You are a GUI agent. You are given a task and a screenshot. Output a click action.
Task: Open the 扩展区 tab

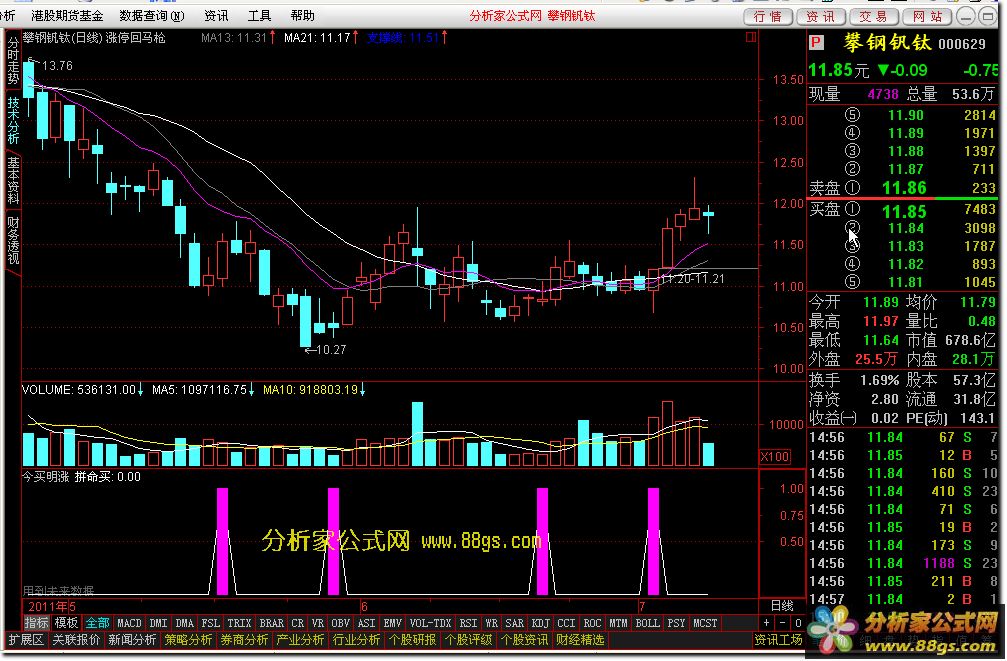[26, 639]
